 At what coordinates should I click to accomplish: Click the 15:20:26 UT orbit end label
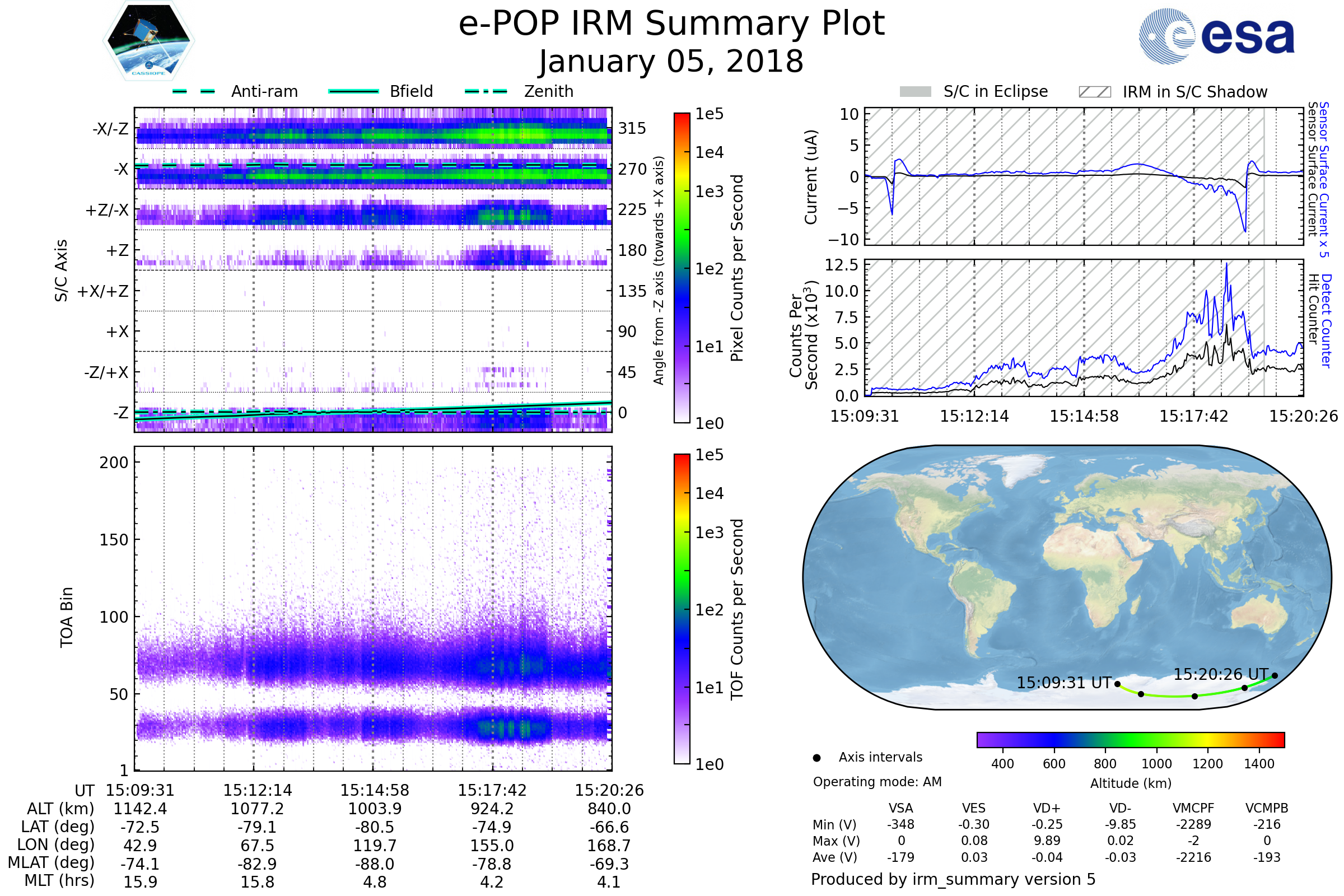1221,674
